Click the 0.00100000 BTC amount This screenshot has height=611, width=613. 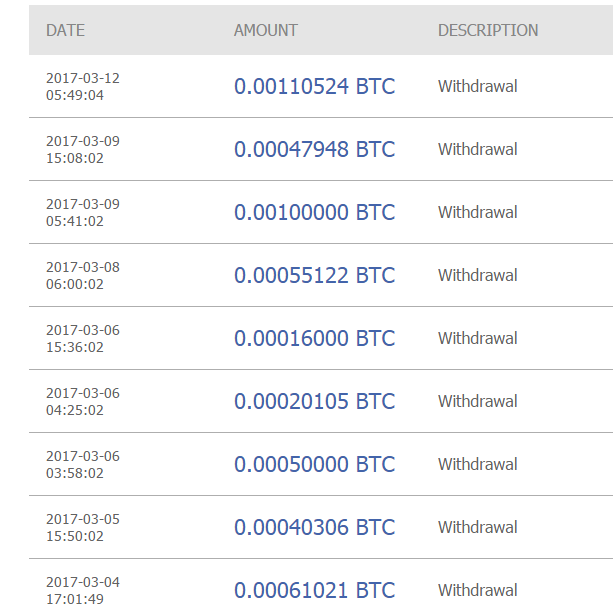pos(314,212)
